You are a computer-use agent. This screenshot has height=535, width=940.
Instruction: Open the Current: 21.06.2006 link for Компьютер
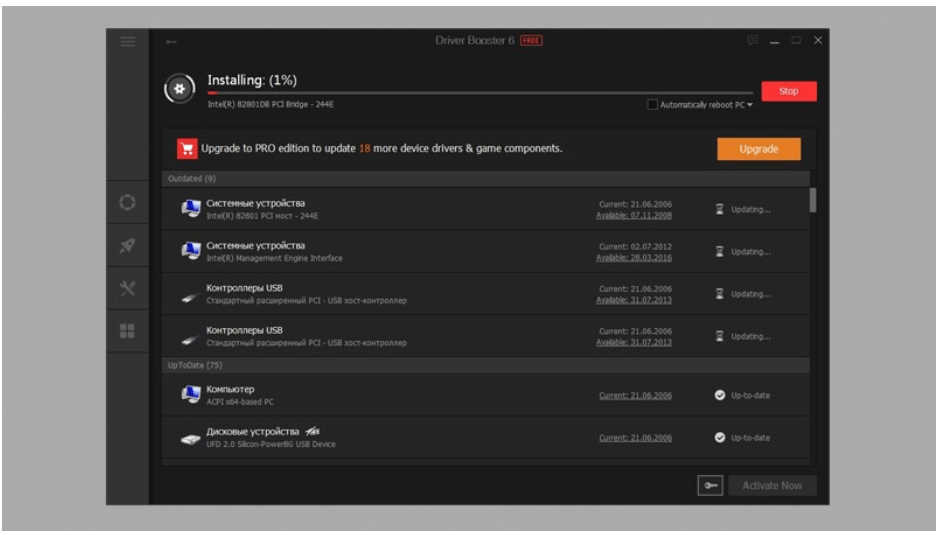(x=635, y=396)
